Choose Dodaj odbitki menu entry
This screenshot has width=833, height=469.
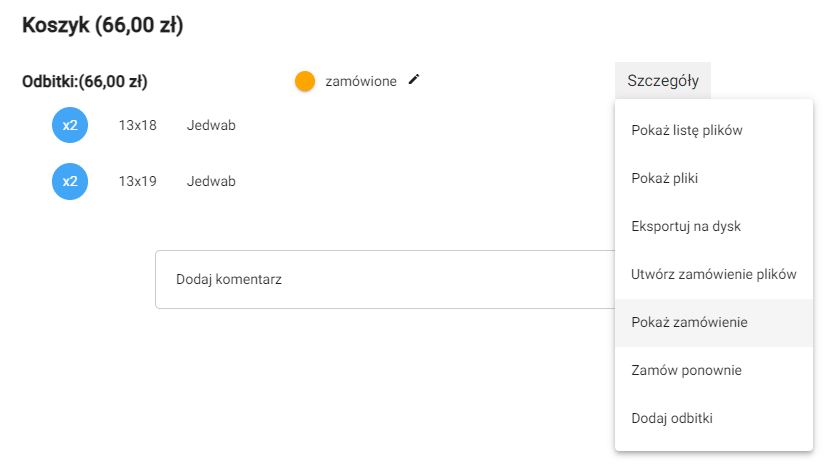point(672,418)
